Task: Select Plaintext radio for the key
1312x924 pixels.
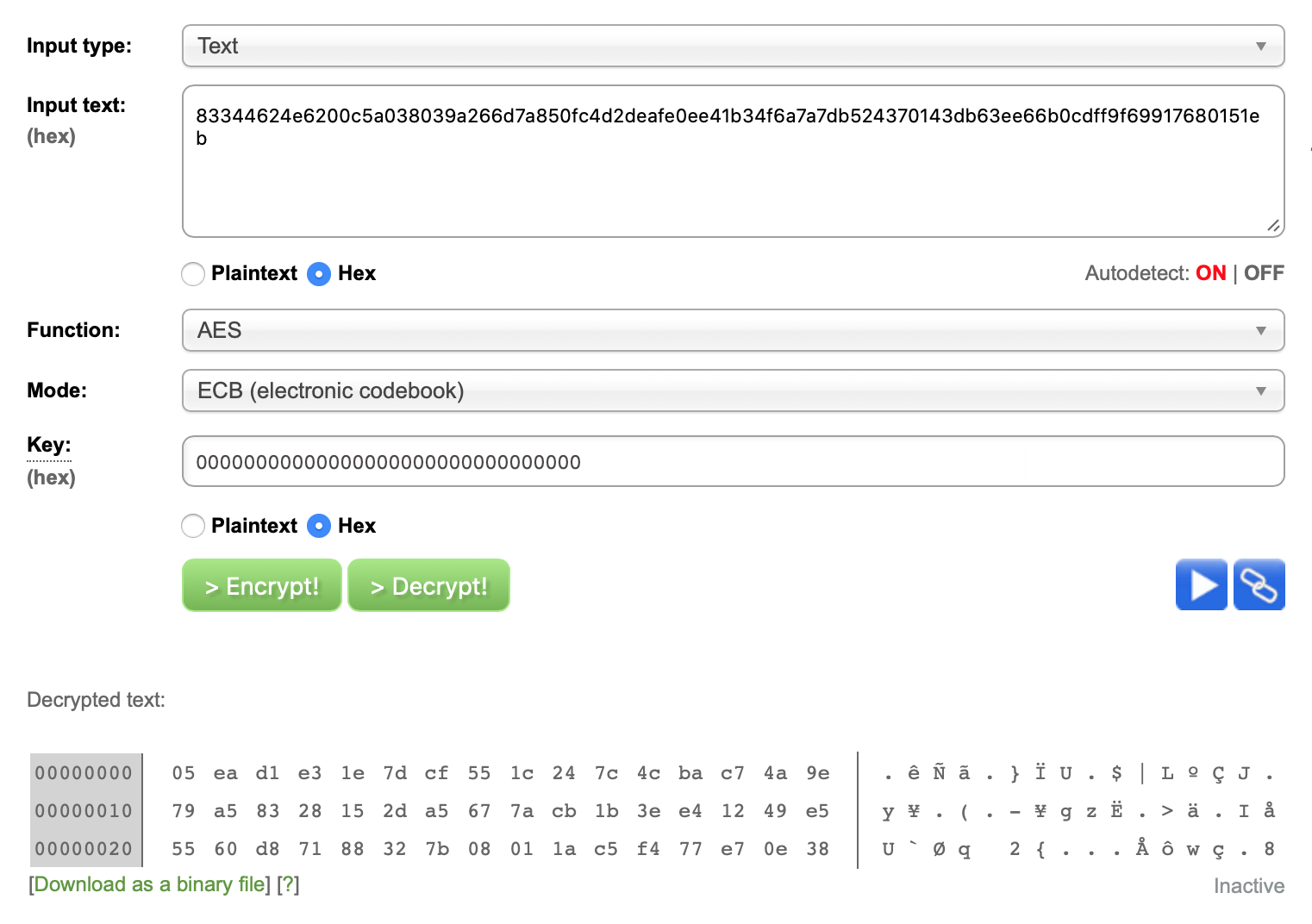Action: click(194, 526)
